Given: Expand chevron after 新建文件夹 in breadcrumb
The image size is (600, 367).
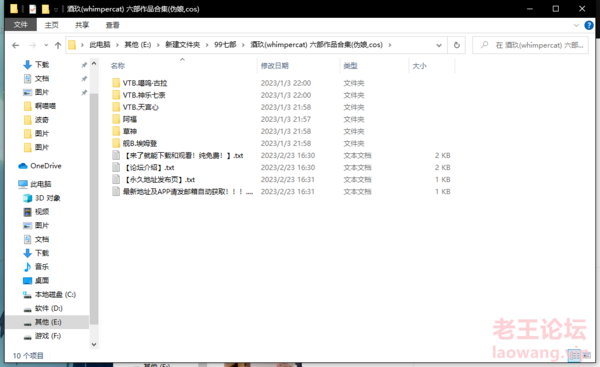Looking at the screenshot, I should (x=207, y=45).
